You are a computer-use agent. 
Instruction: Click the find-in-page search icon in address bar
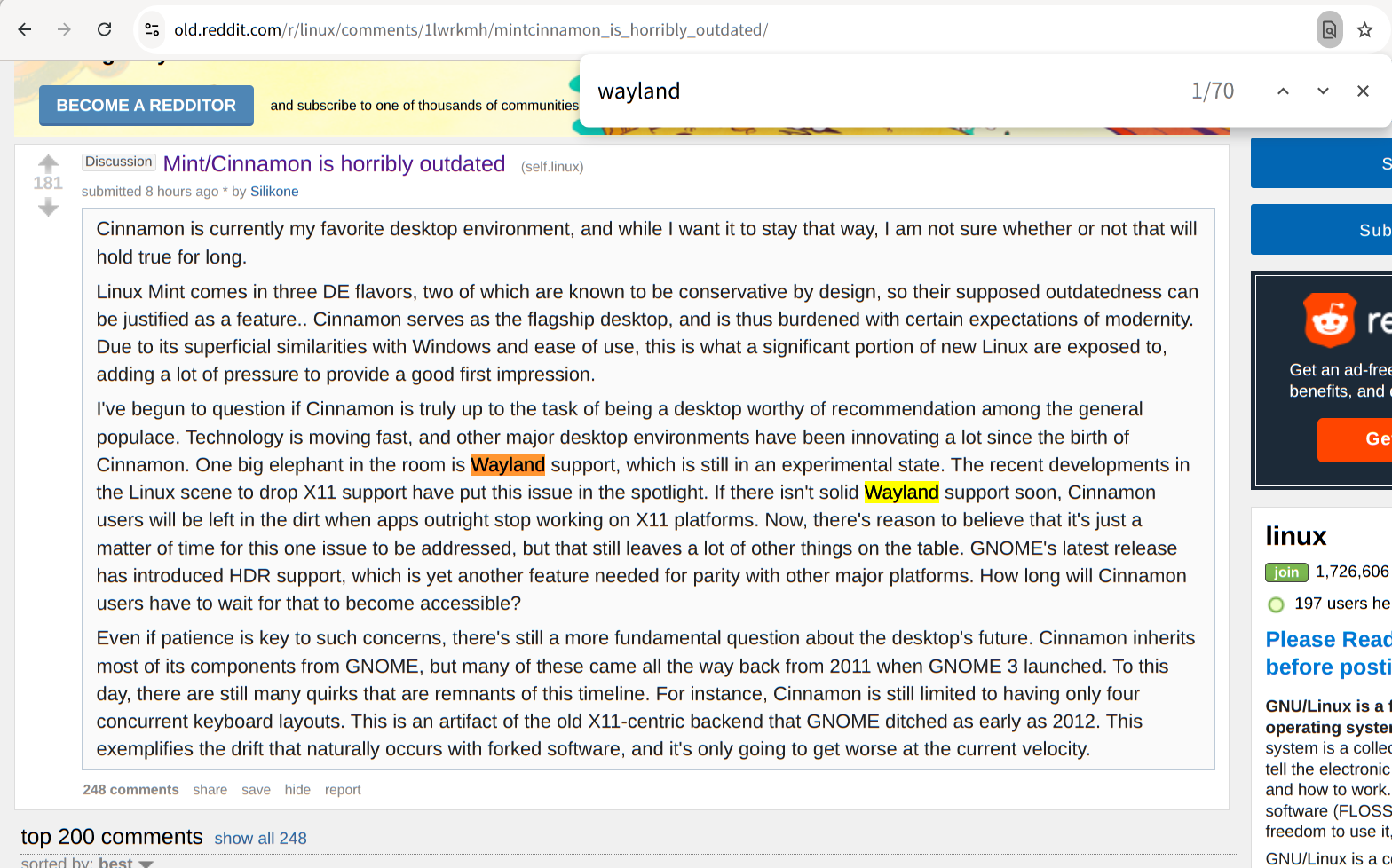click(x=1329, y=30)
